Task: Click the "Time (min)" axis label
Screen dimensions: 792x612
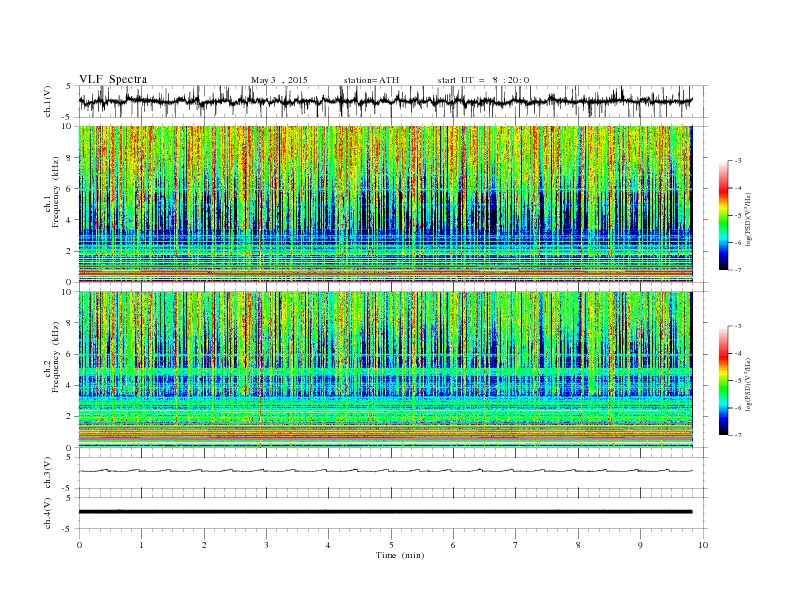Action: point(400,555)
